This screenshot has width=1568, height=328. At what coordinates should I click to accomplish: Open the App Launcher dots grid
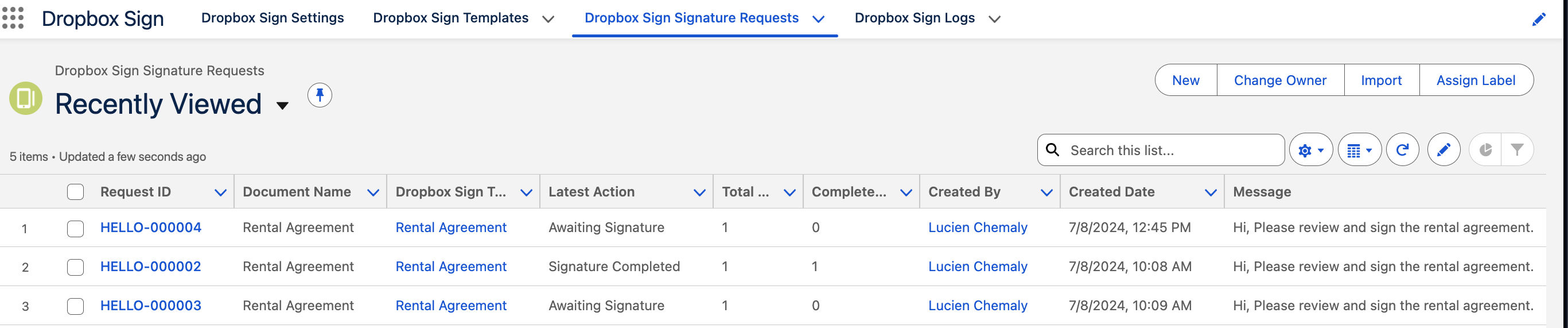coord(13,18)
